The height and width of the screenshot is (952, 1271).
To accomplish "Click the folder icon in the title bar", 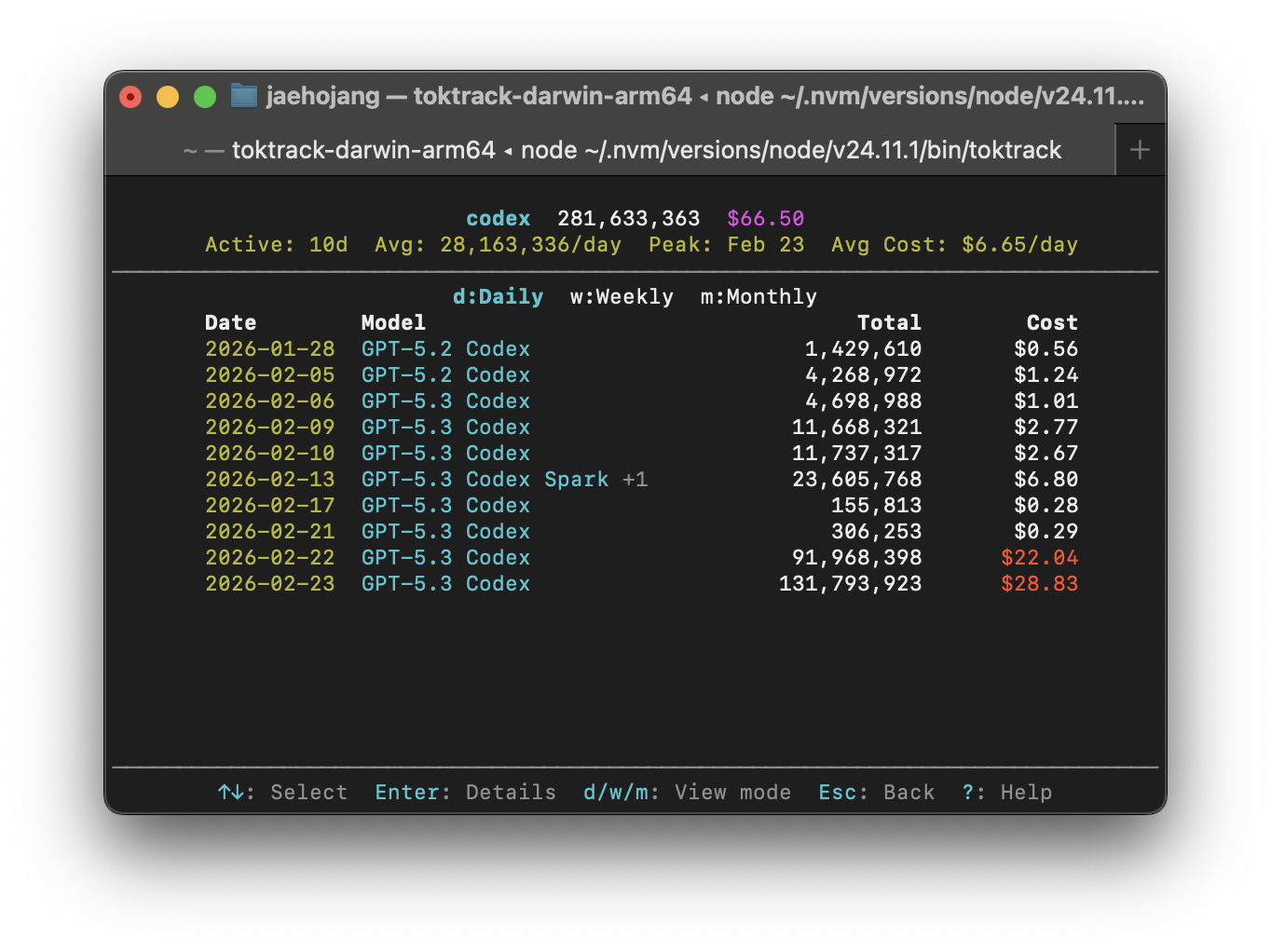I will [243, 96].
